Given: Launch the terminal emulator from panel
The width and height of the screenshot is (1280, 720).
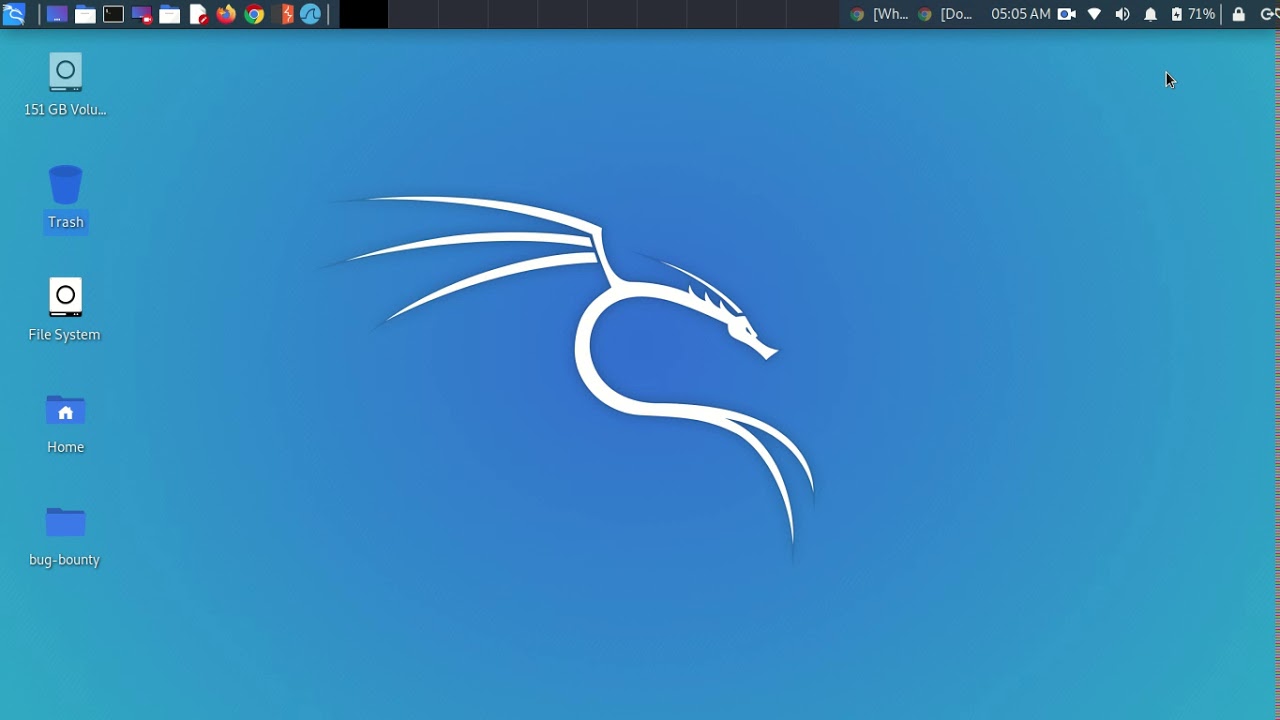Looking at the screenshot, I should (113, 14).
